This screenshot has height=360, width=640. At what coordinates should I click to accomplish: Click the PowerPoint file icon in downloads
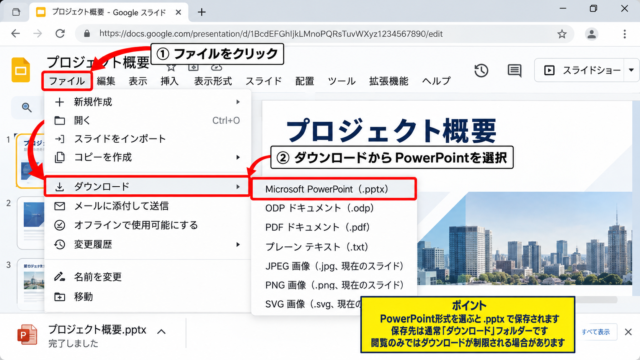coord(27,335)
